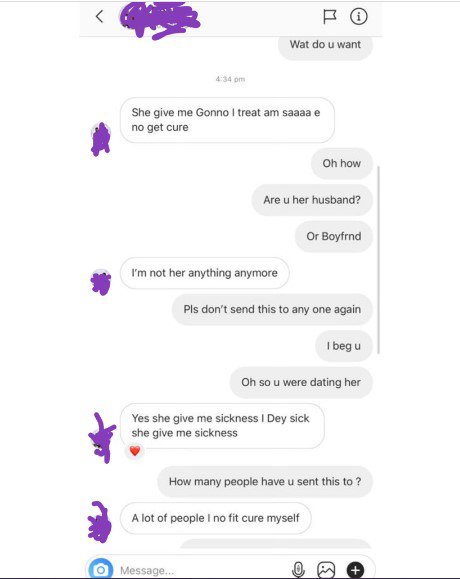The image size is (460, 579).
Task: Select the 'Are u her husband?' bubble
Action: coord(312,200)
